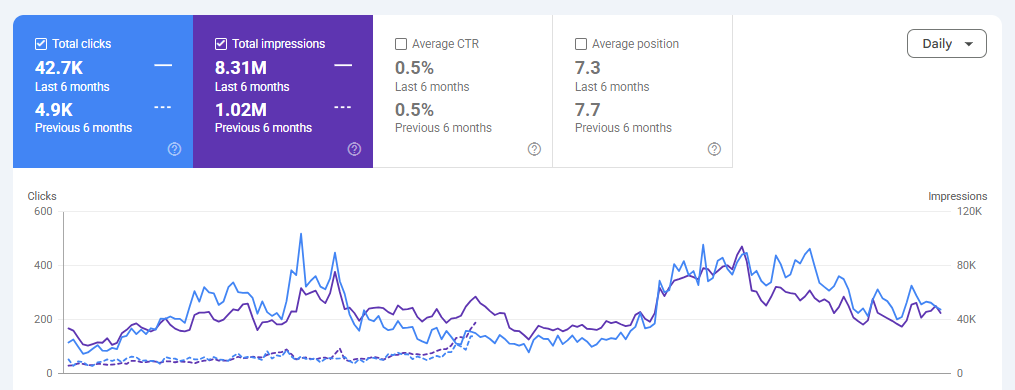Uncheck the Total clicks checkbox
This screenshot has height=390, width=1015.
click(41, 44)
